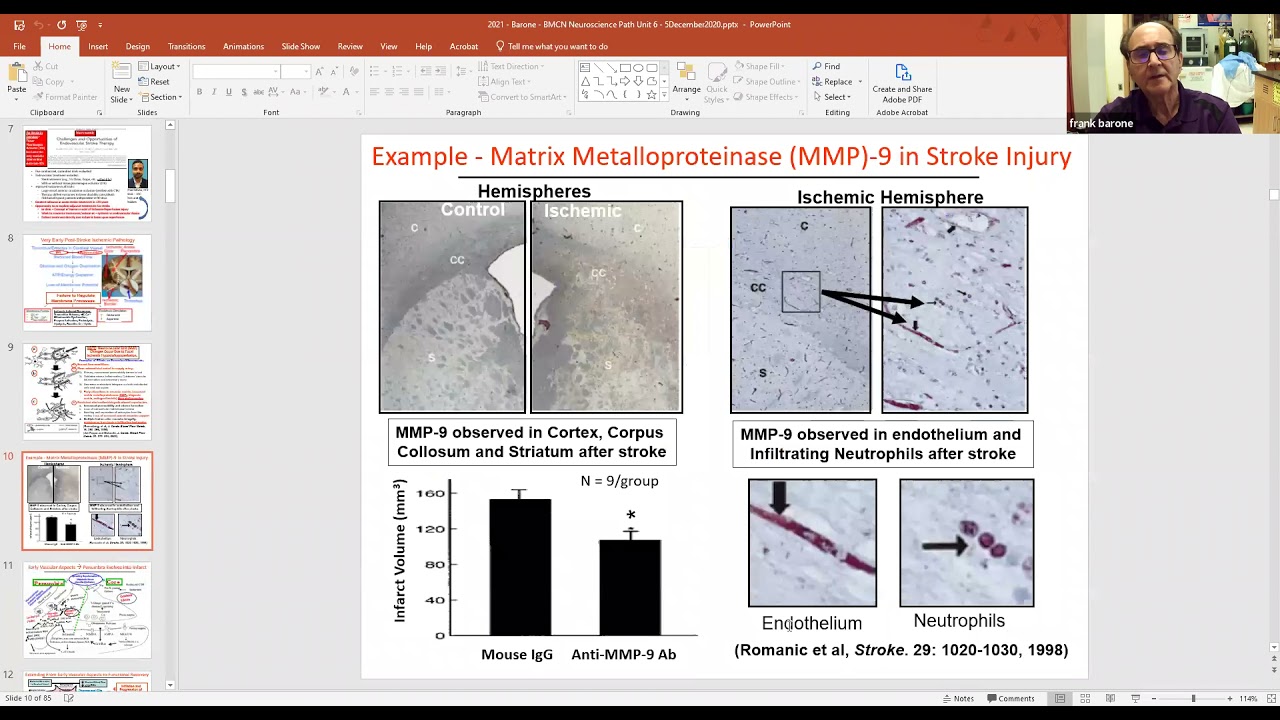Switch to the Design tab
This screenshot has height=720, width=1280.
[x=138, y=46]
